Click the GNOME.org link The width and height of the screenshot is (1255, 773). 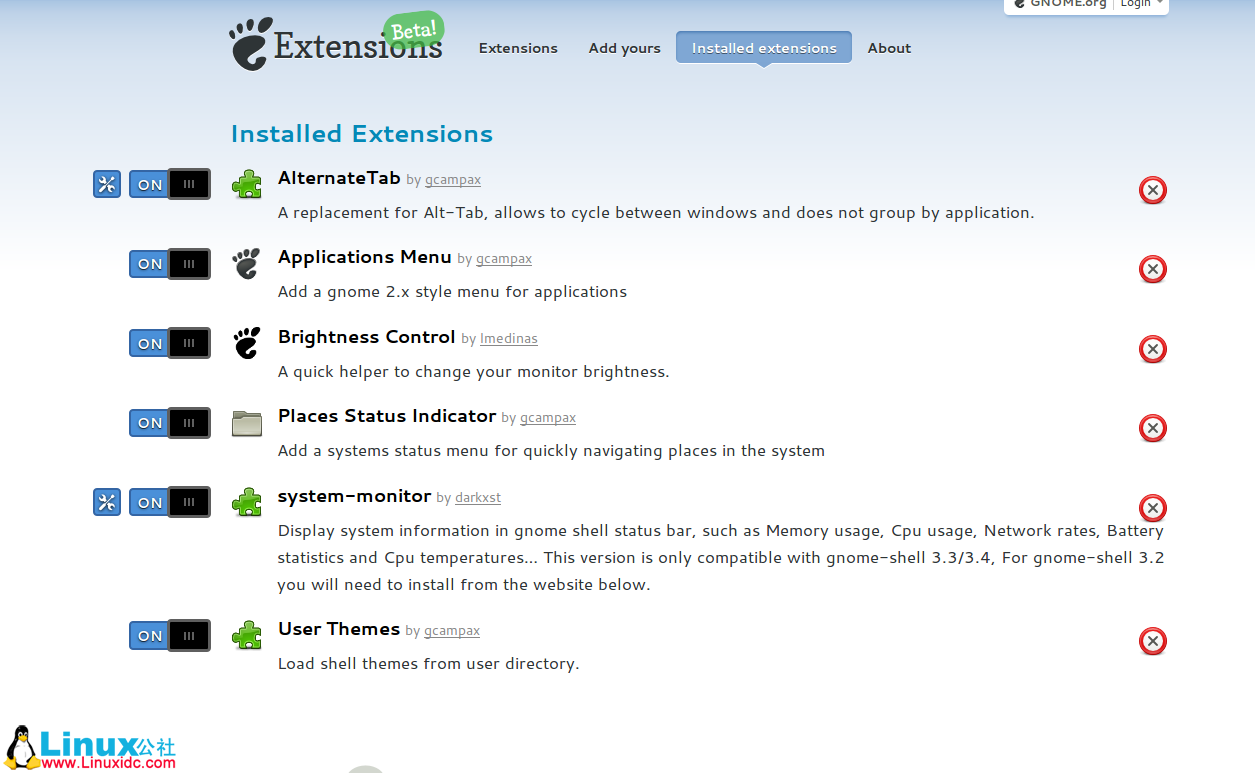point(1061,4)
